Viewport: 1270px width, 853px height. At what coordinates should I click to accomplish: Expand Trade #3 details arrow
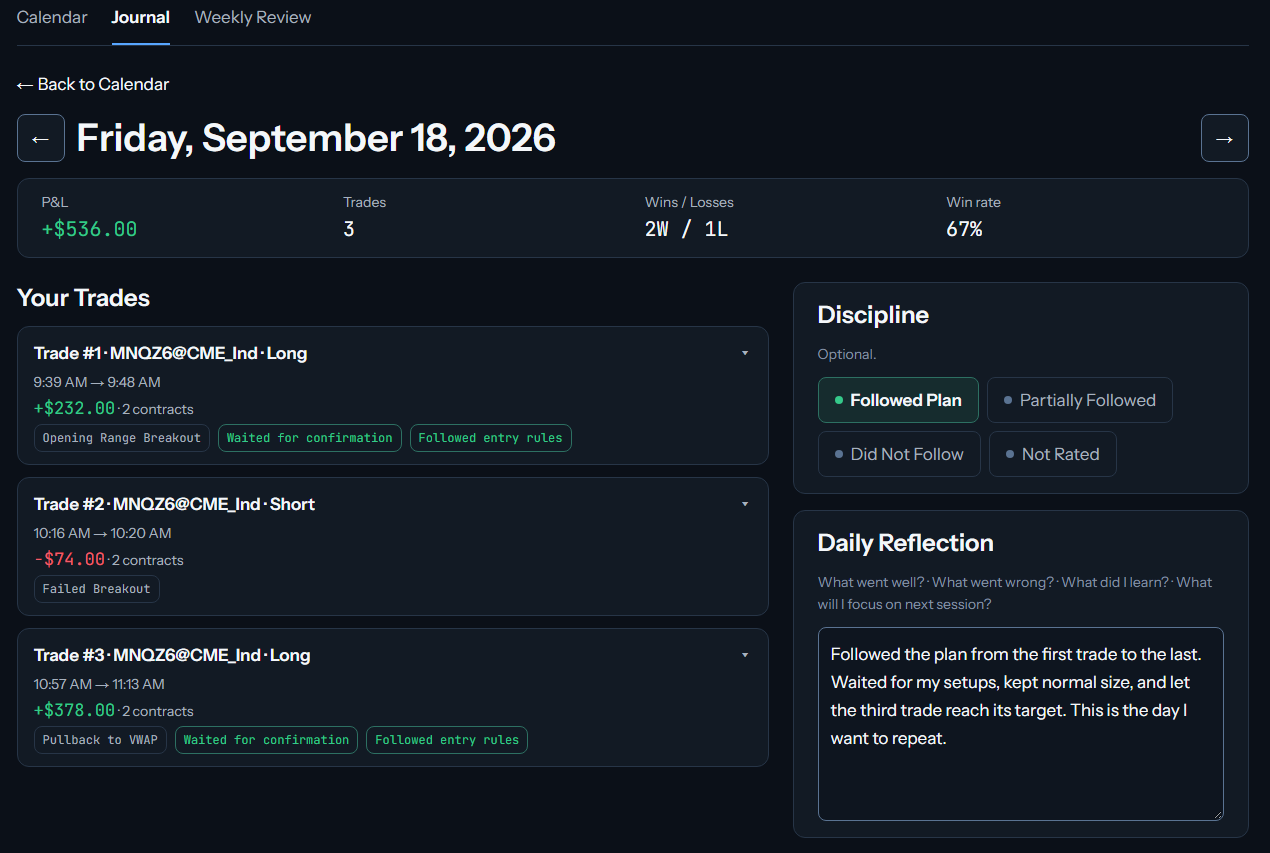(745, 655)
